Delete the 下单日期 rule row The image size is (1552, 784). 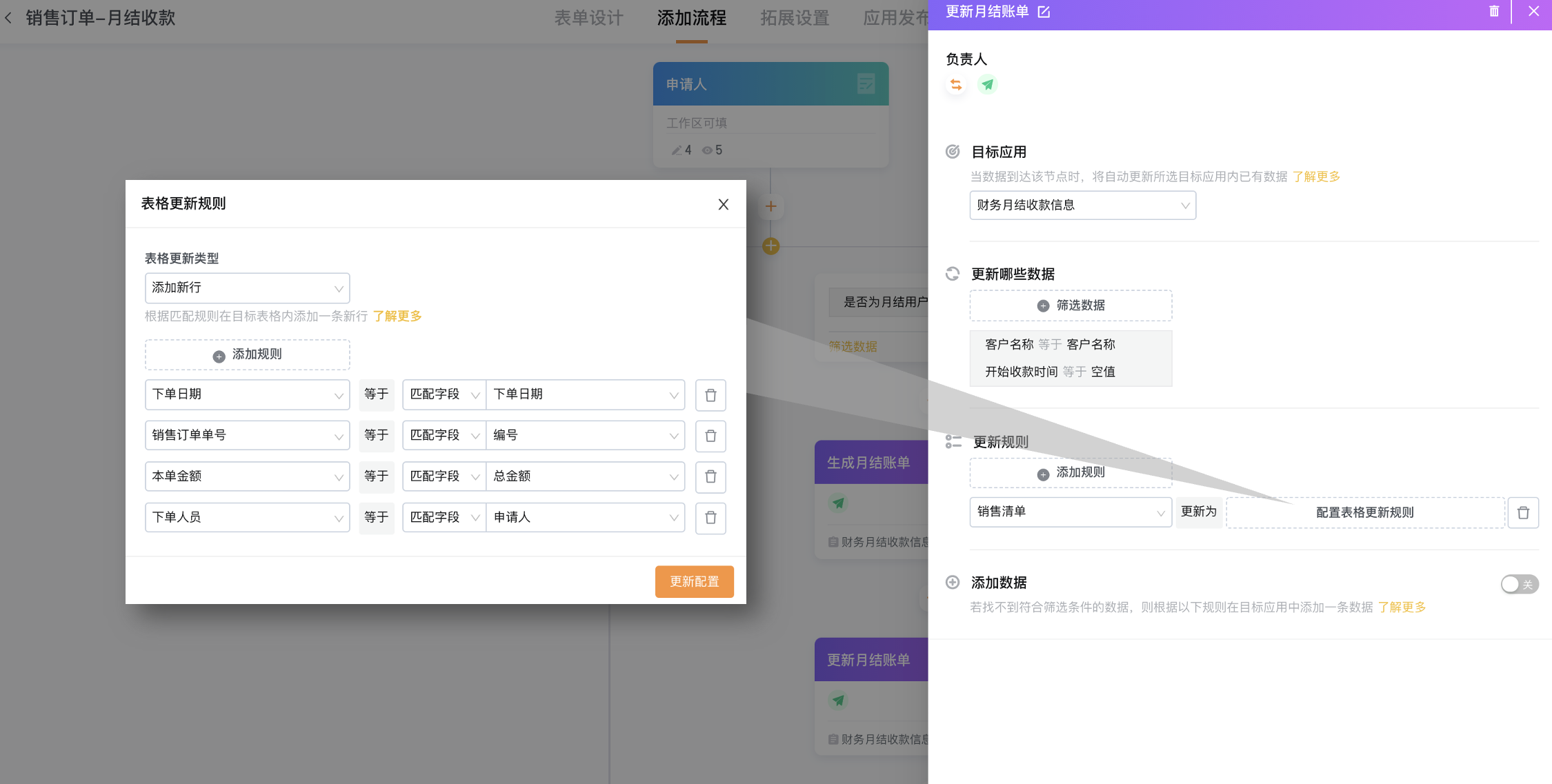tap(710, 395)
